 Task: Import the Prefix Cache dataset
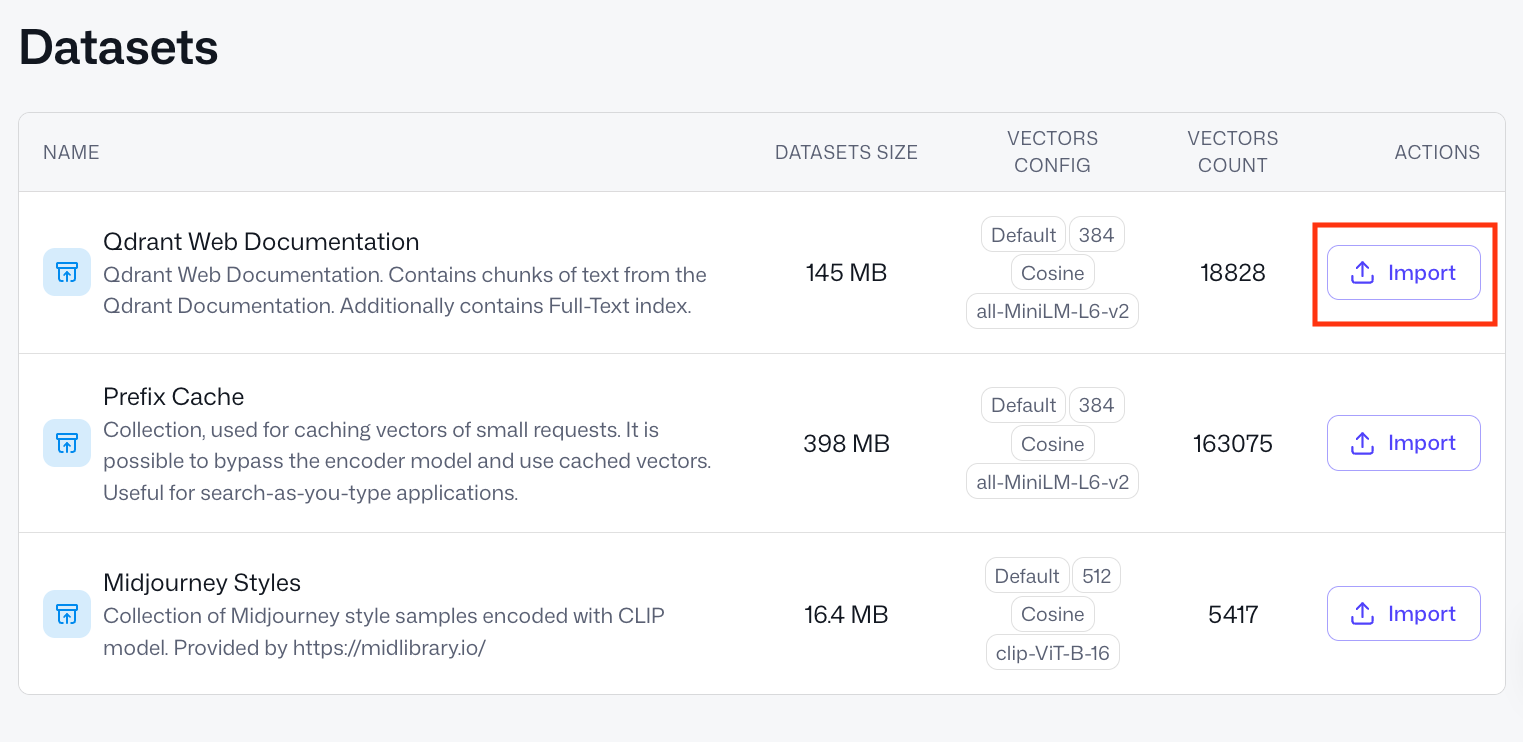[x=1403, y=443]
